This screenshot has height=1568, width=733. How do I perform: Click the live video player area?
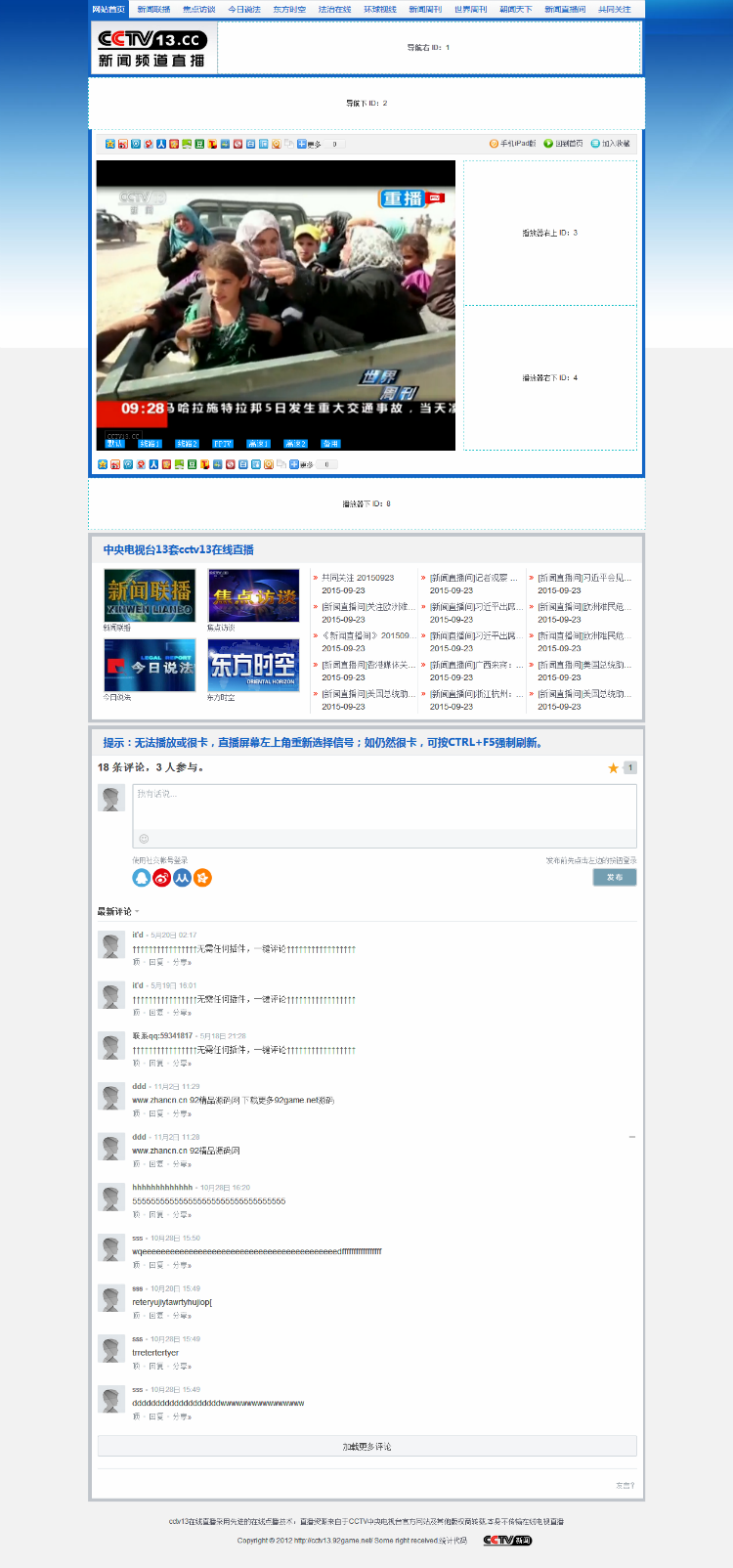tap(276, 305)
